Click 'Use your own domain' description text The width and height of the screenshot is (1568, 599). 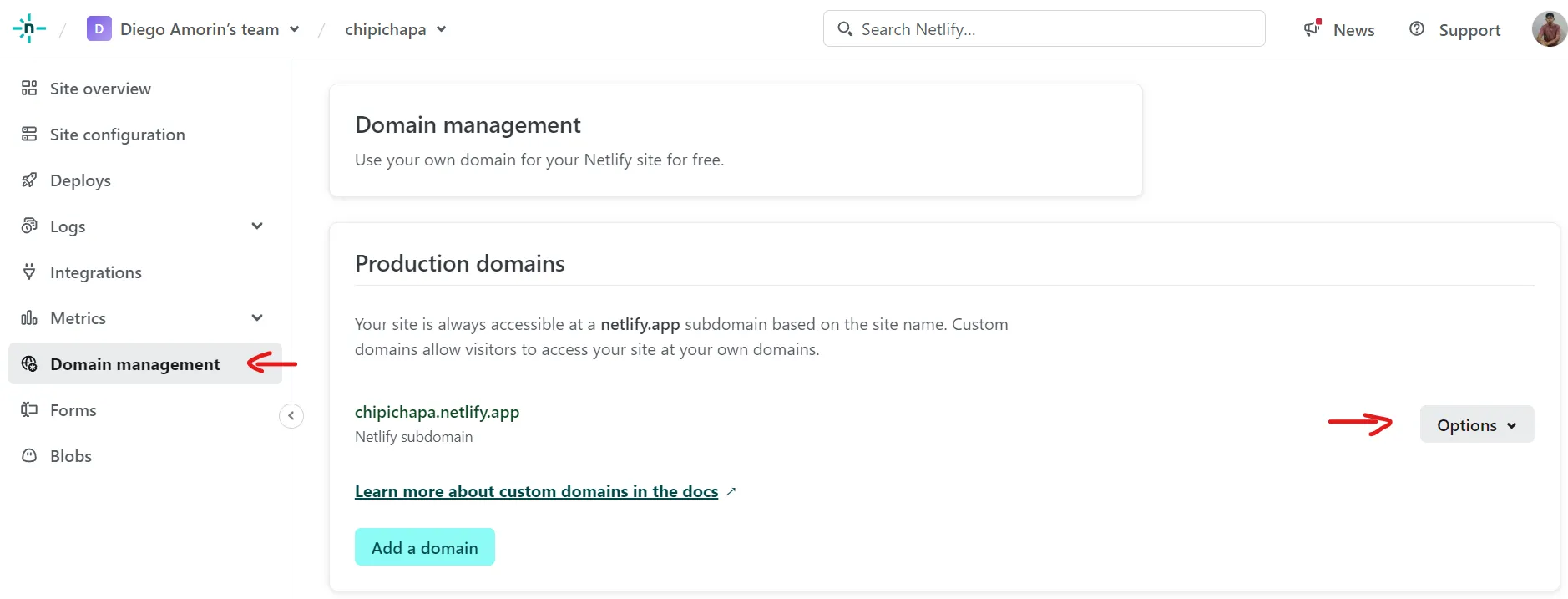(539, 160)
